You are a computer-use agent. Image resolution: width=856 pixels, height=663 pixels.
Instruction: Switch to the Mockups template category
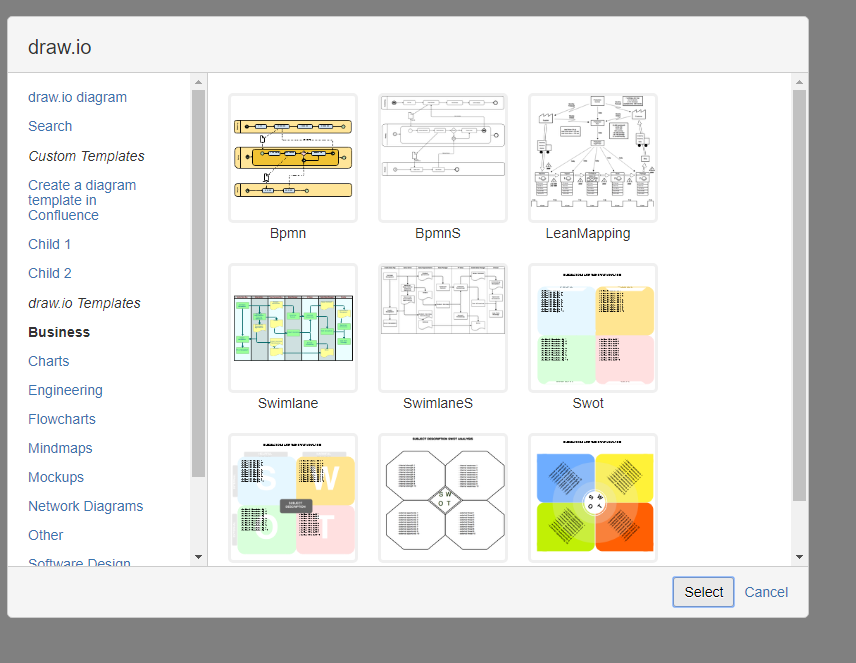coord(56,477)
